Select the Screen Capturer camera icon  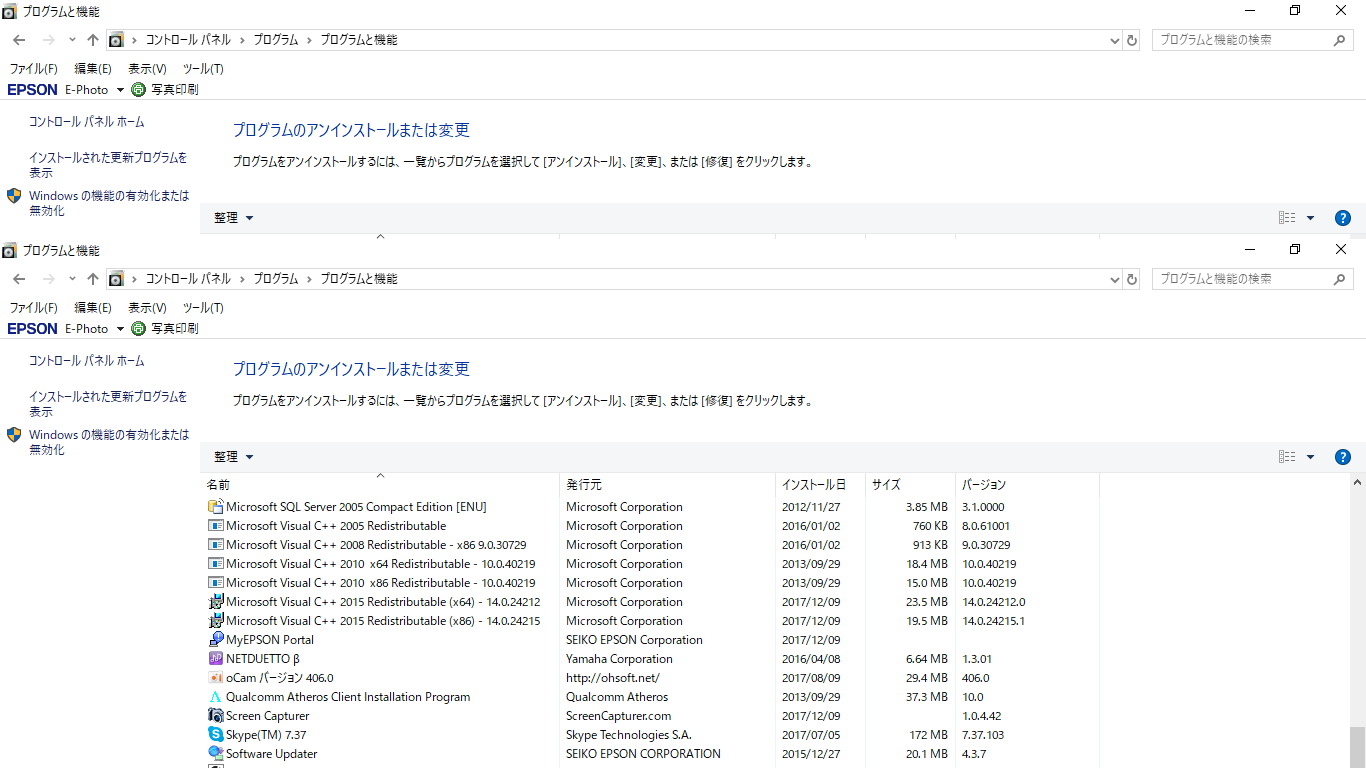pyautogui.click(x=215, y=716)
